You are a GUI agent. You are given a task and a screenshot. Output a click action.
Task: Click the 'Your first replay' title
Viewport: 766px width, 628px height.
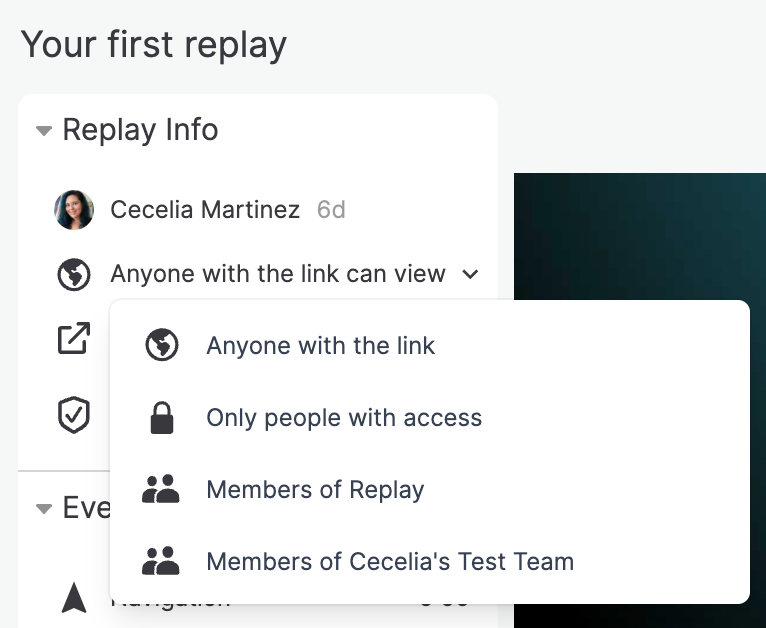(x=154, y=45)
